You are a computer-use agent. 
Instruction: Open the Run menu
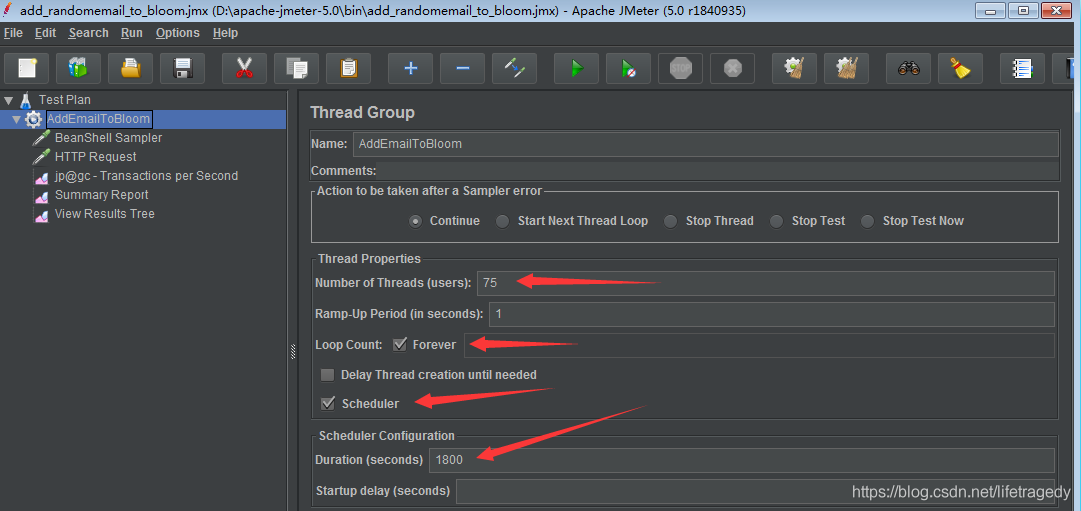pos(132,33)
